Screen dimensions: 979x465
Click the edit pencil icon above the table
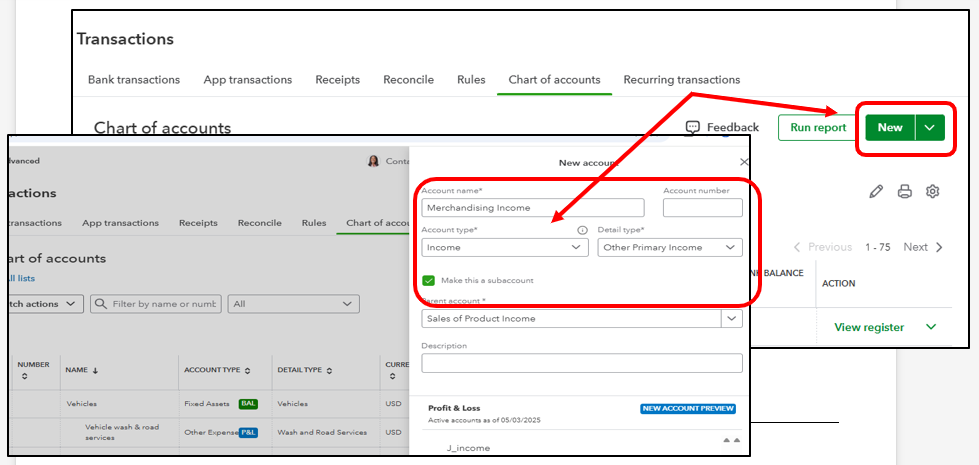pos(876,192)
